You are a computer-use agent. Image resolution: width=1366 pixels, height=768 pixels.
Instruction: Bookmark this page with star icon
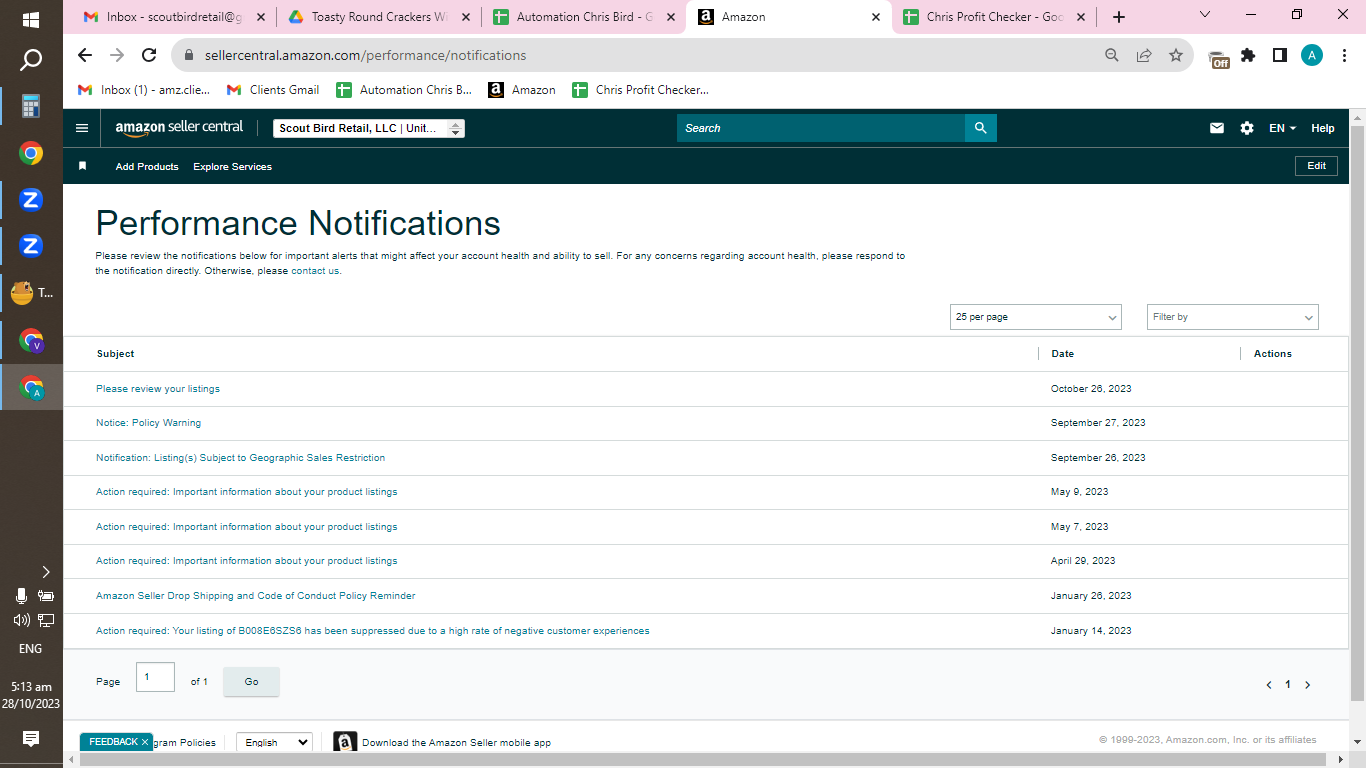click(x=1176, y=56)
